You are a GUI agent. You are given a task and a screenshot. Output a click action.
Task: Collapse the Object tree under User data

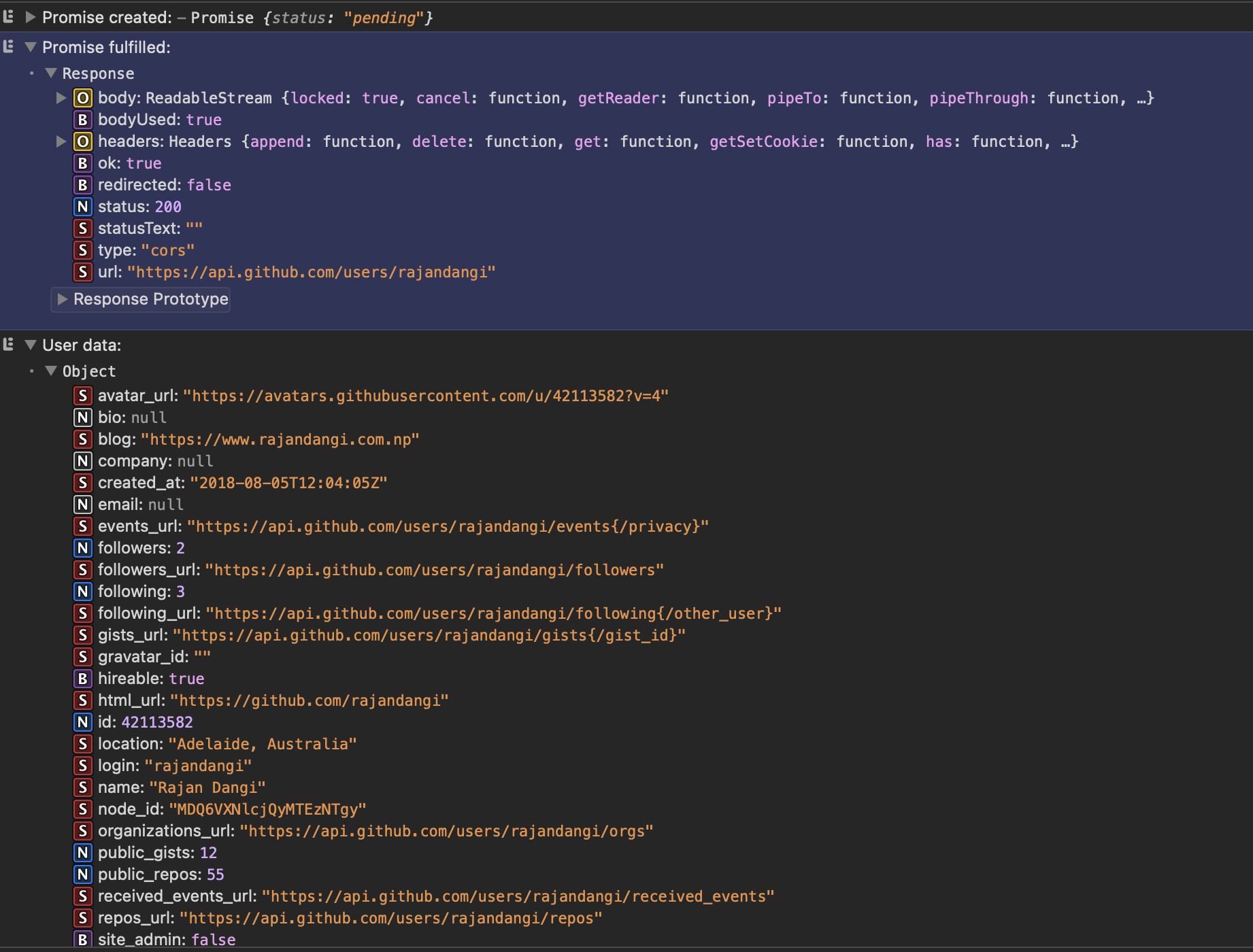click(x=51, y=371)
